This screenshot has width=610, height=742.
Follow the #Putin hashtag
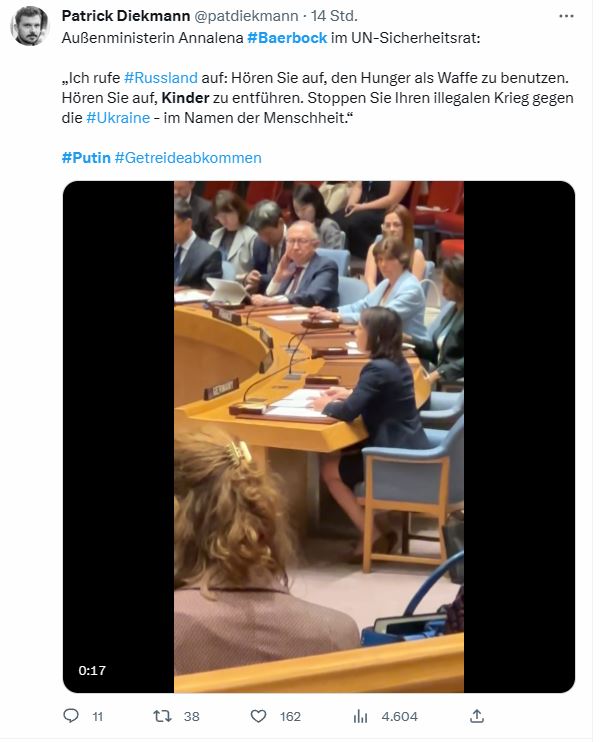pos(86,158)
